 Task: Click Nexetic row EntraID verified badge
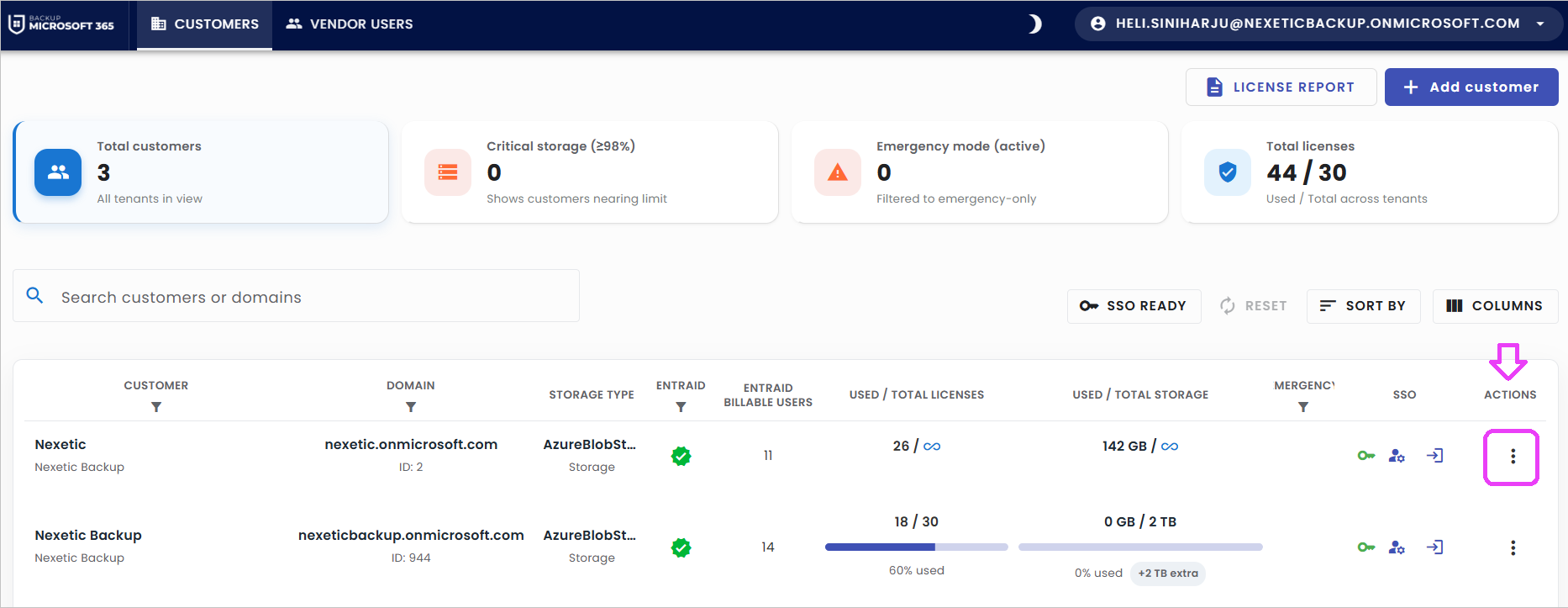681,456
